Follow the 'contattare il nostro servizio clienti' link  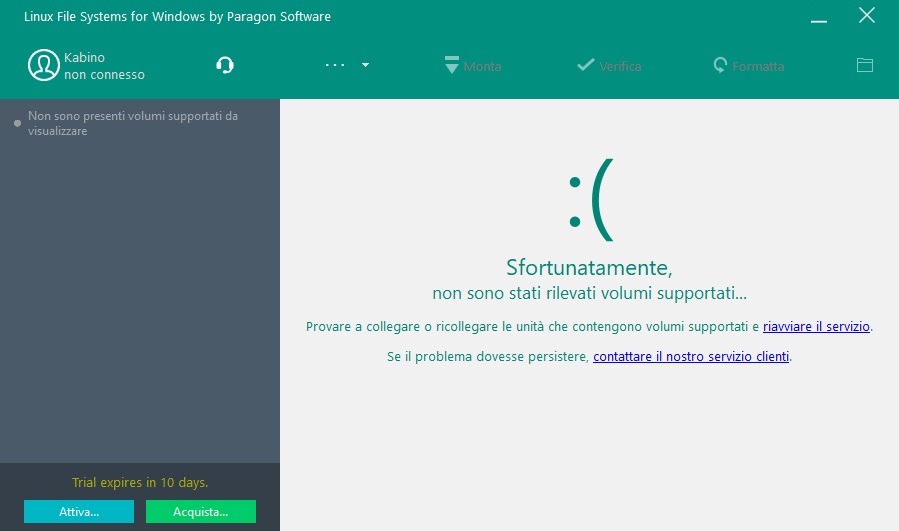[691, 356]
